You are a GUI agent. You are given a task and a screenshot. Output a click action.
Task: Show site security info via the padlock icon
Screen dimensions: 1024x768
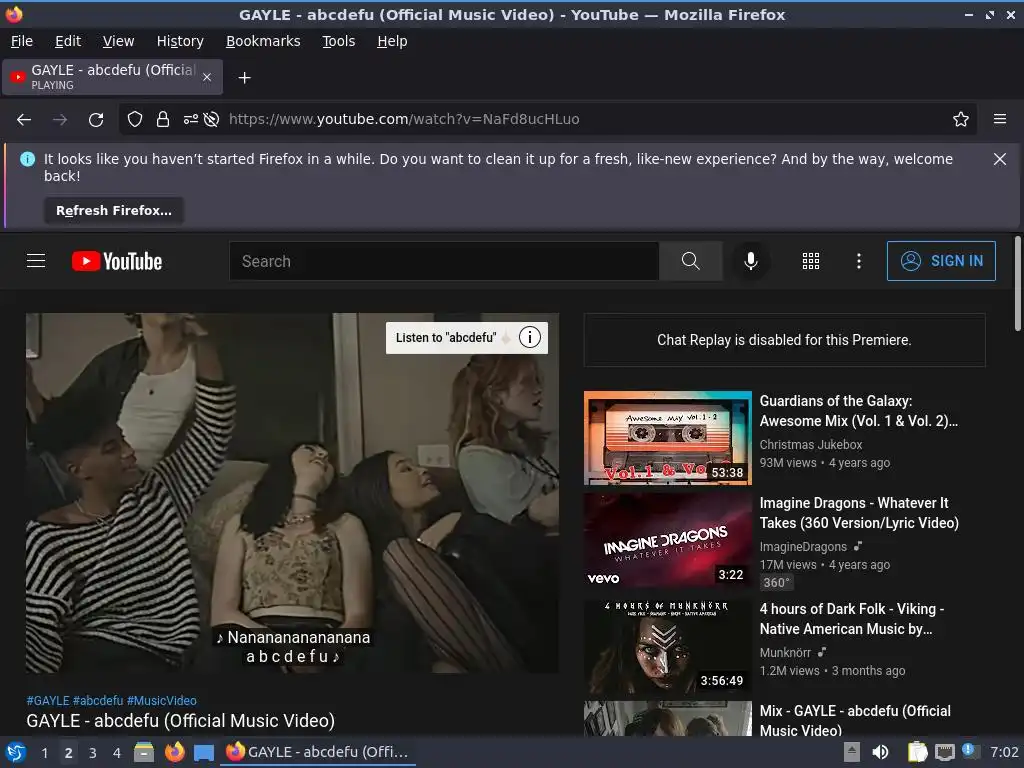163,120
